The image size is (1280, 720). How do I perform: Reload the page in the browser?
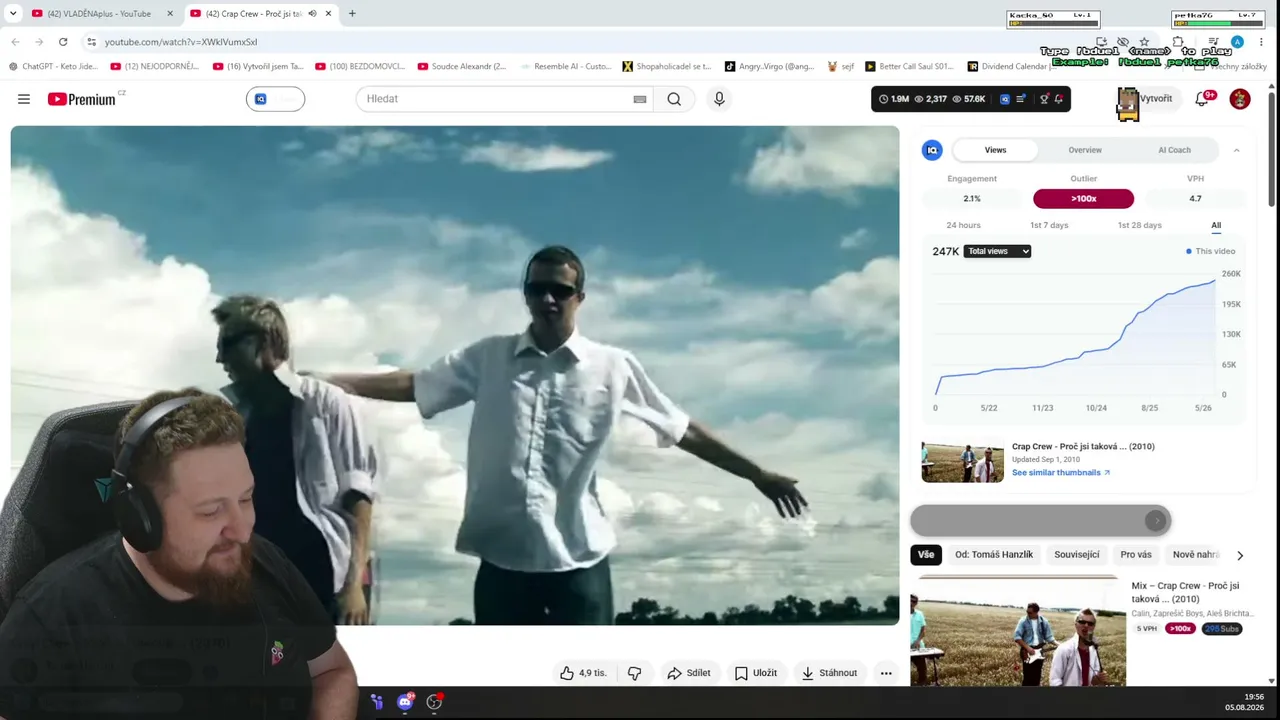coord(63,42)
